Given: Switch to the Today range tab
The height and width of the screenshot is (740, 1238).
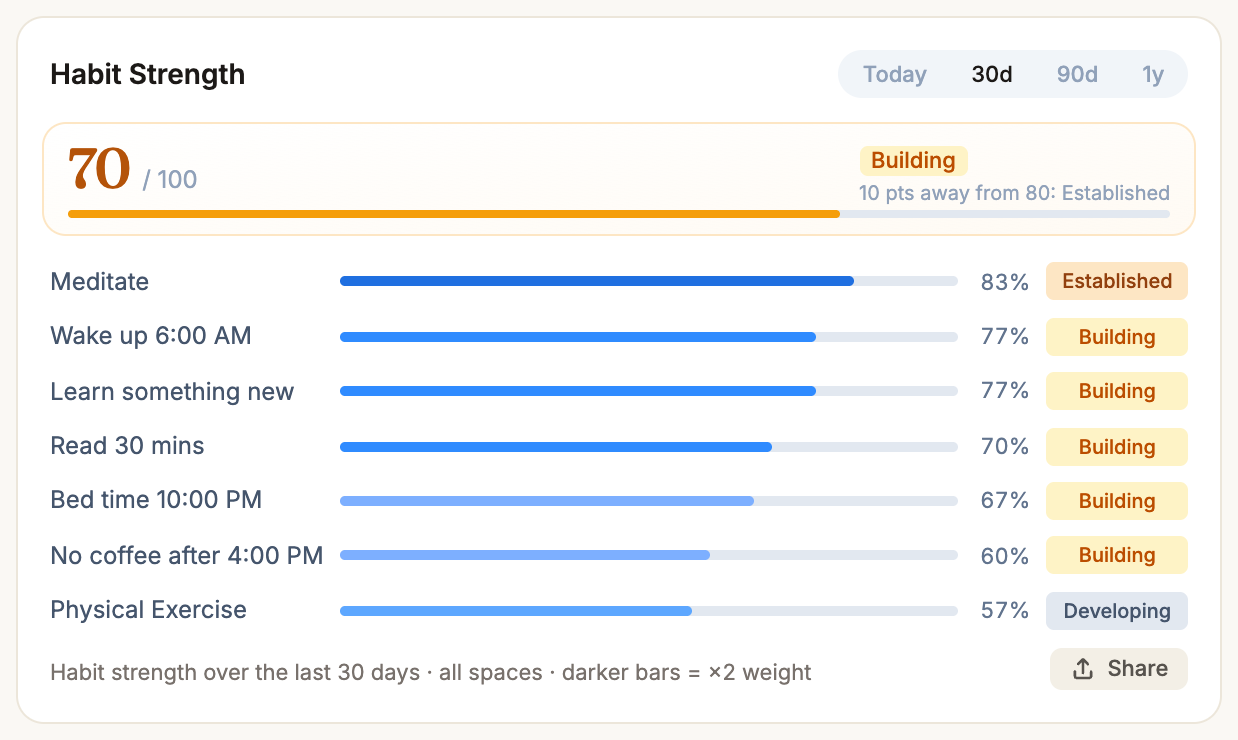Looking at the screenshot, I should (x=895, y=74).
